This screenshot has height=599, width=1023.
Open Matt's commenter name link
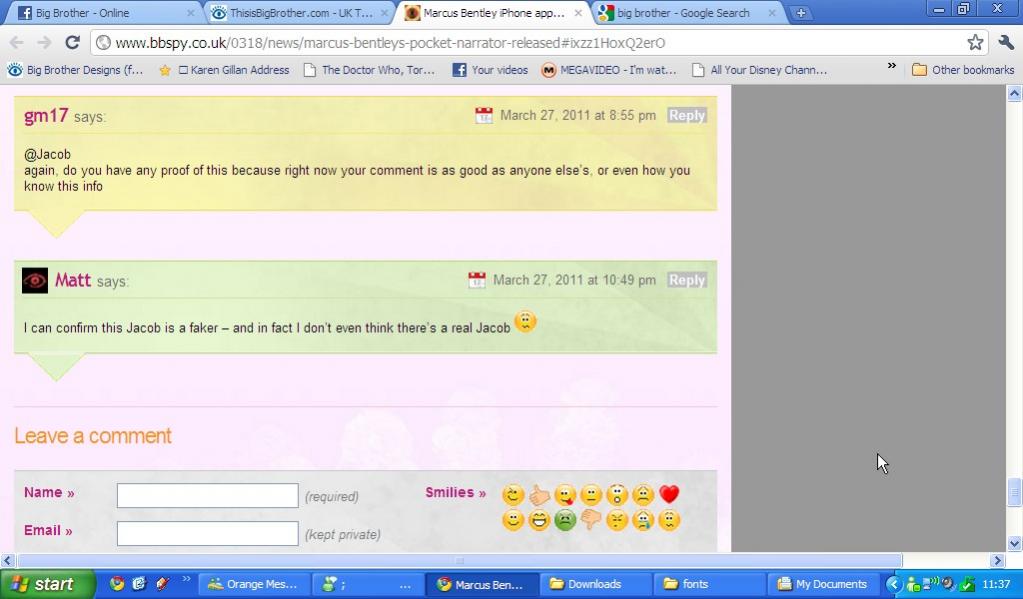pyautogui.click(x=73, y=280)
